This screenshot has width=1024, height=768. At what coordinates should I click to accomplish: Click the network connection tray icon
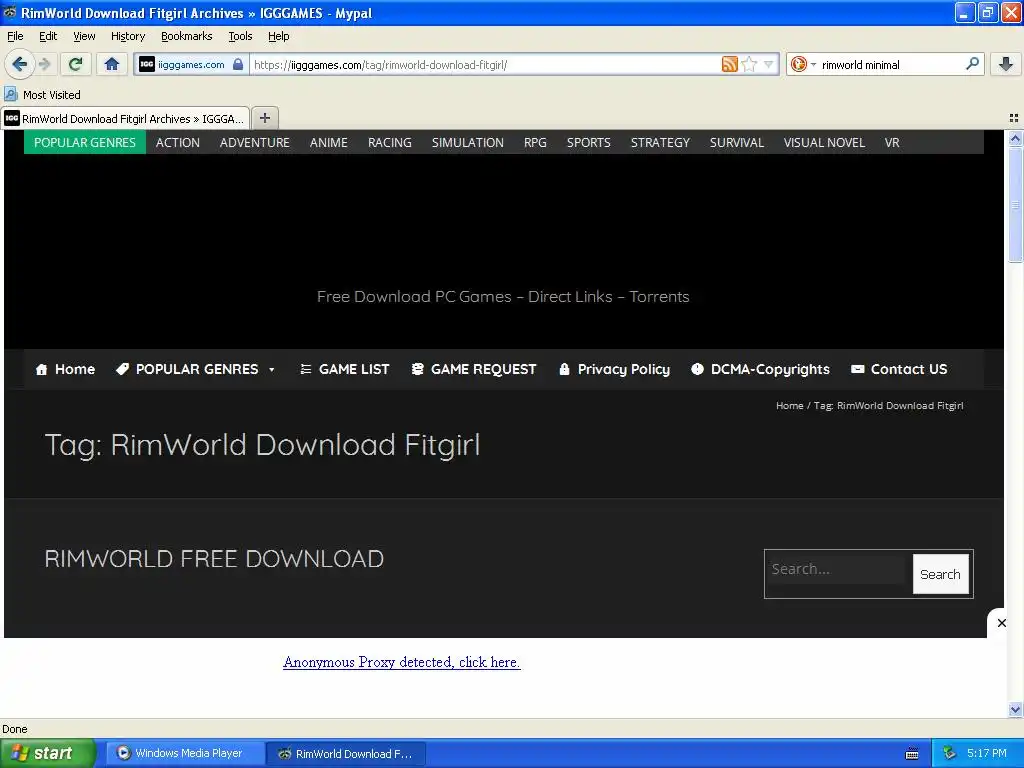[949, 753]
